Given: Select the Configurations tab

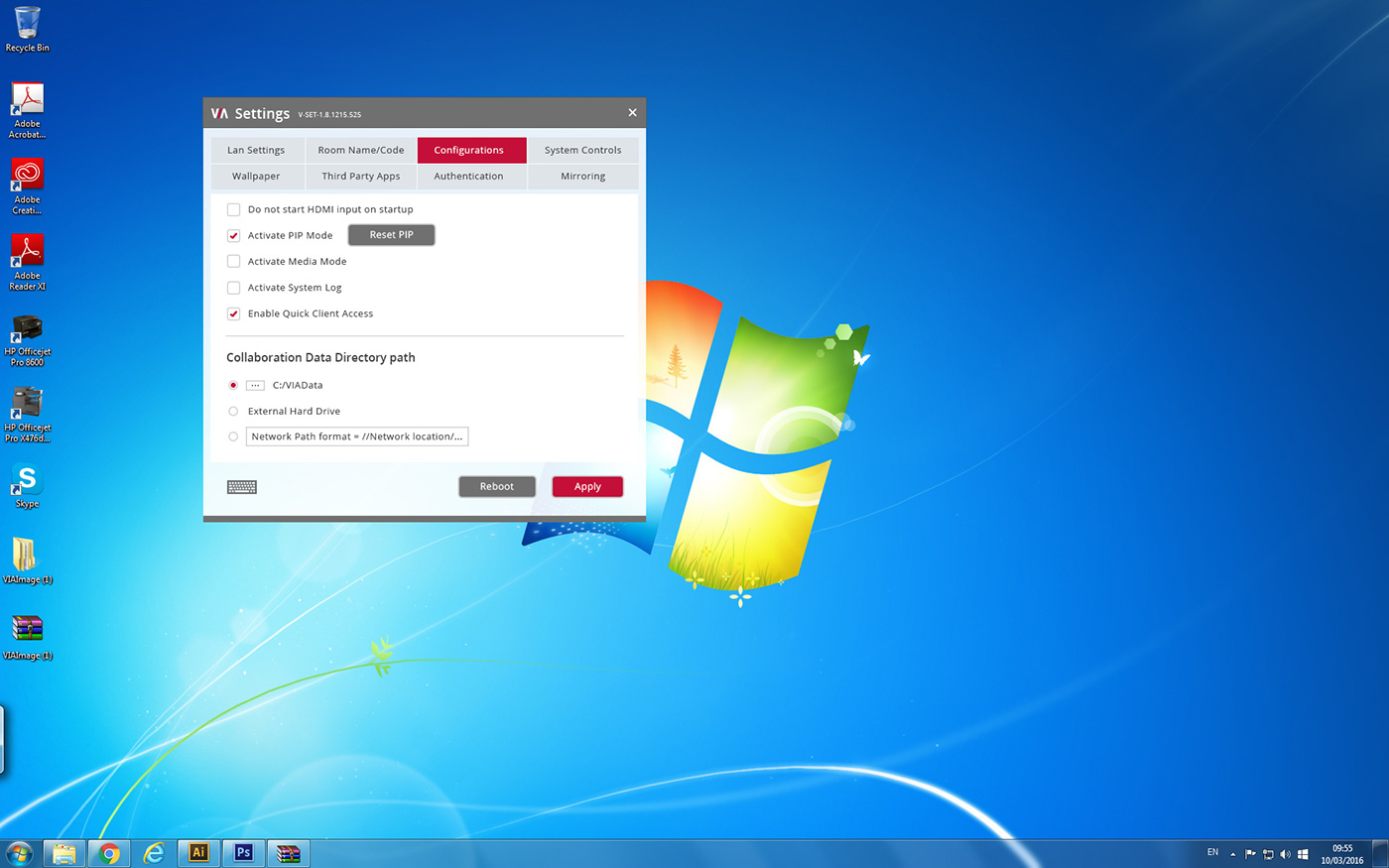Looking at the screenshot, I should (x=471, y=150).
